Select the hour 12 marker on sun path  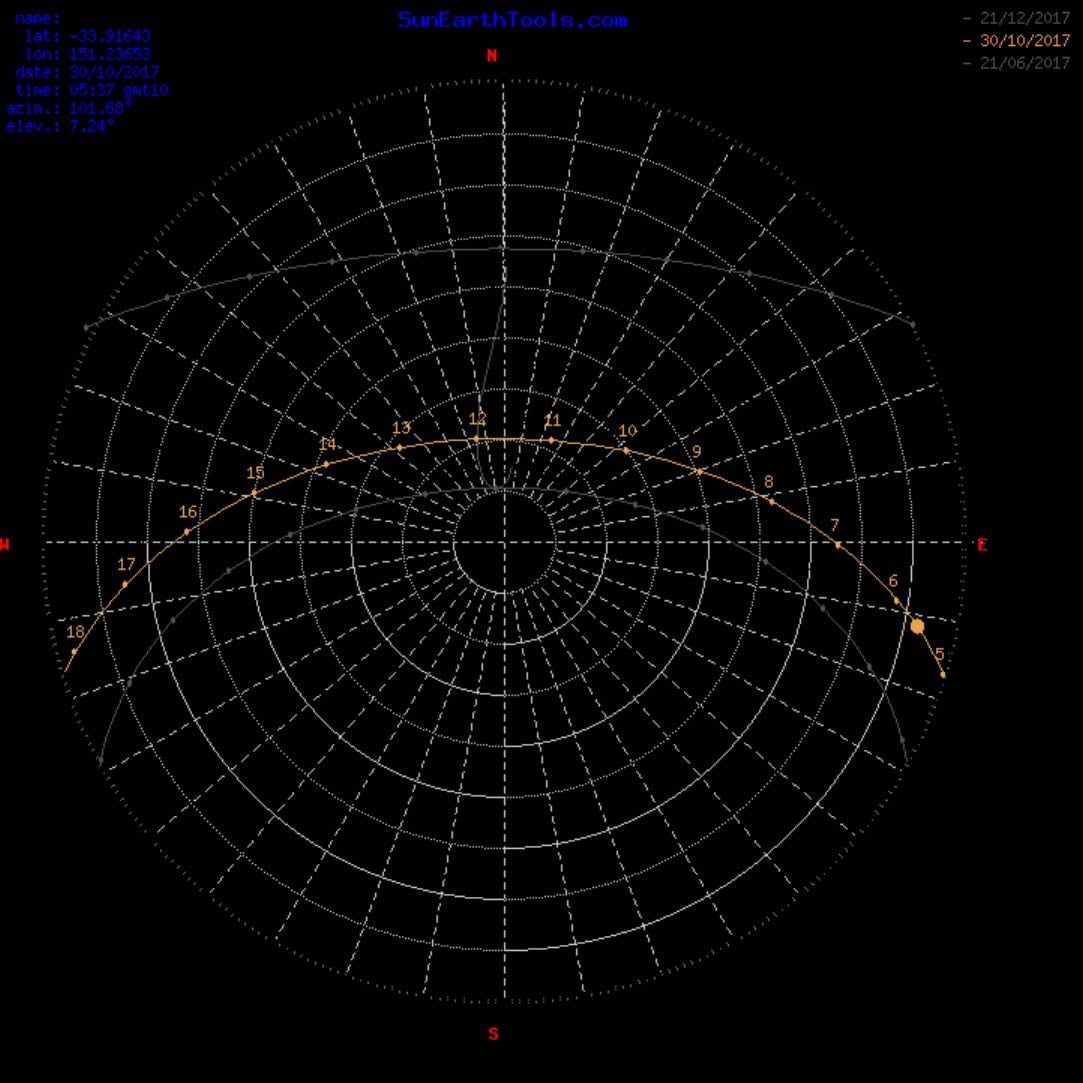click(476, 439)
